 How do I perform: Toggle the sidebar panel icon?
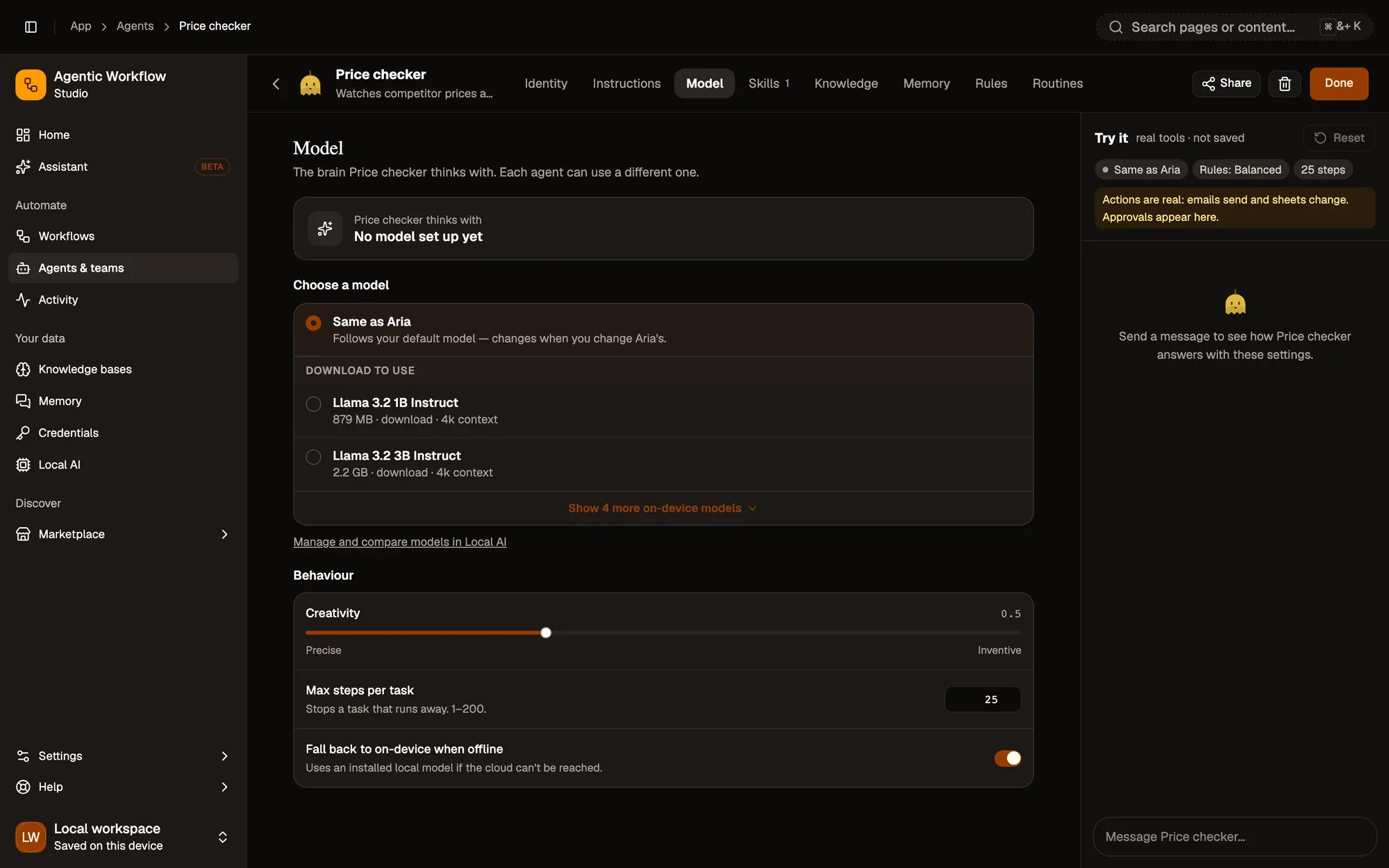[x=31, y=26]
